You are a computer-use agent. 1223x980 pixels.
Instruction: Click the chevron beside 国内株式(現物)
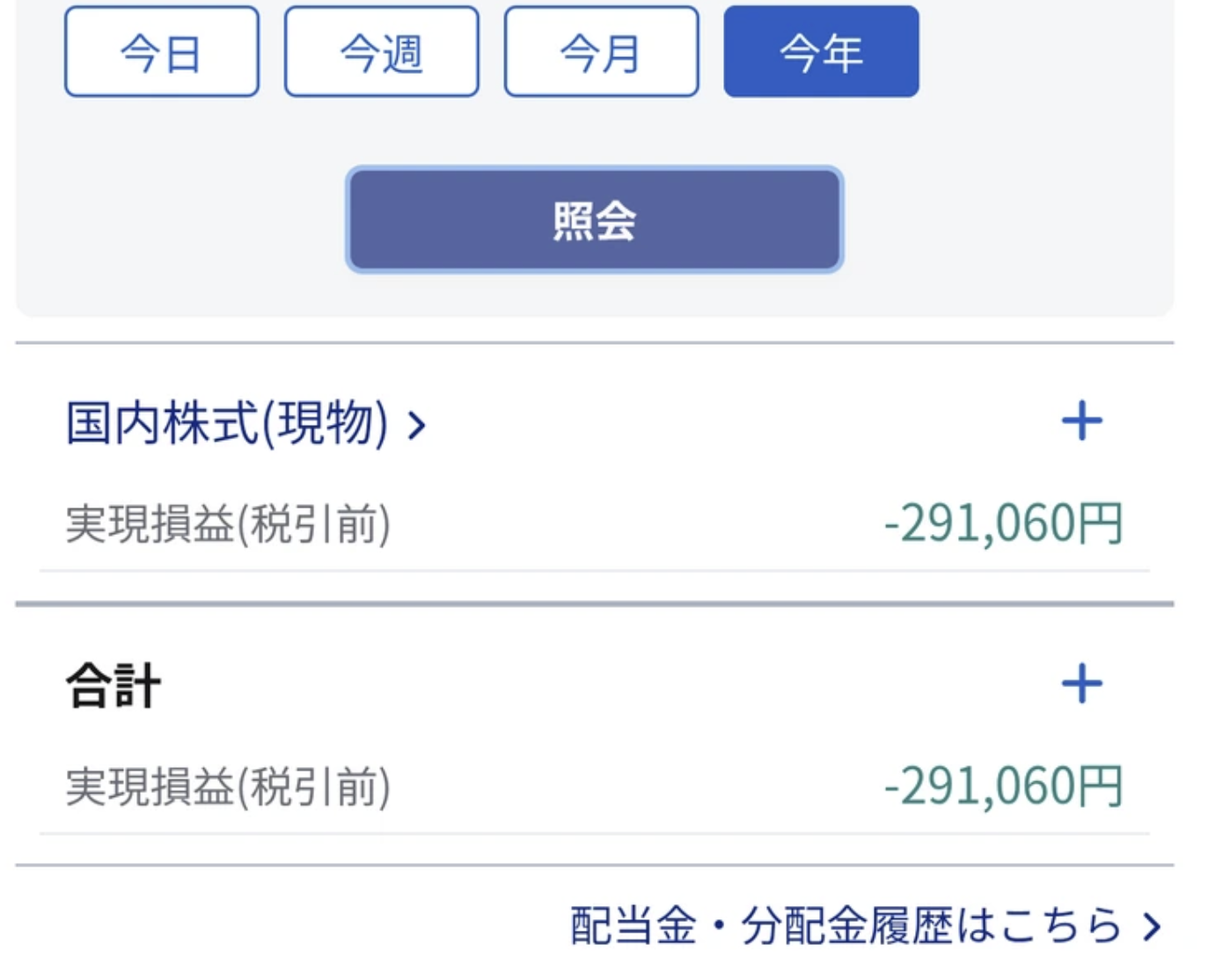pos(416,426)
